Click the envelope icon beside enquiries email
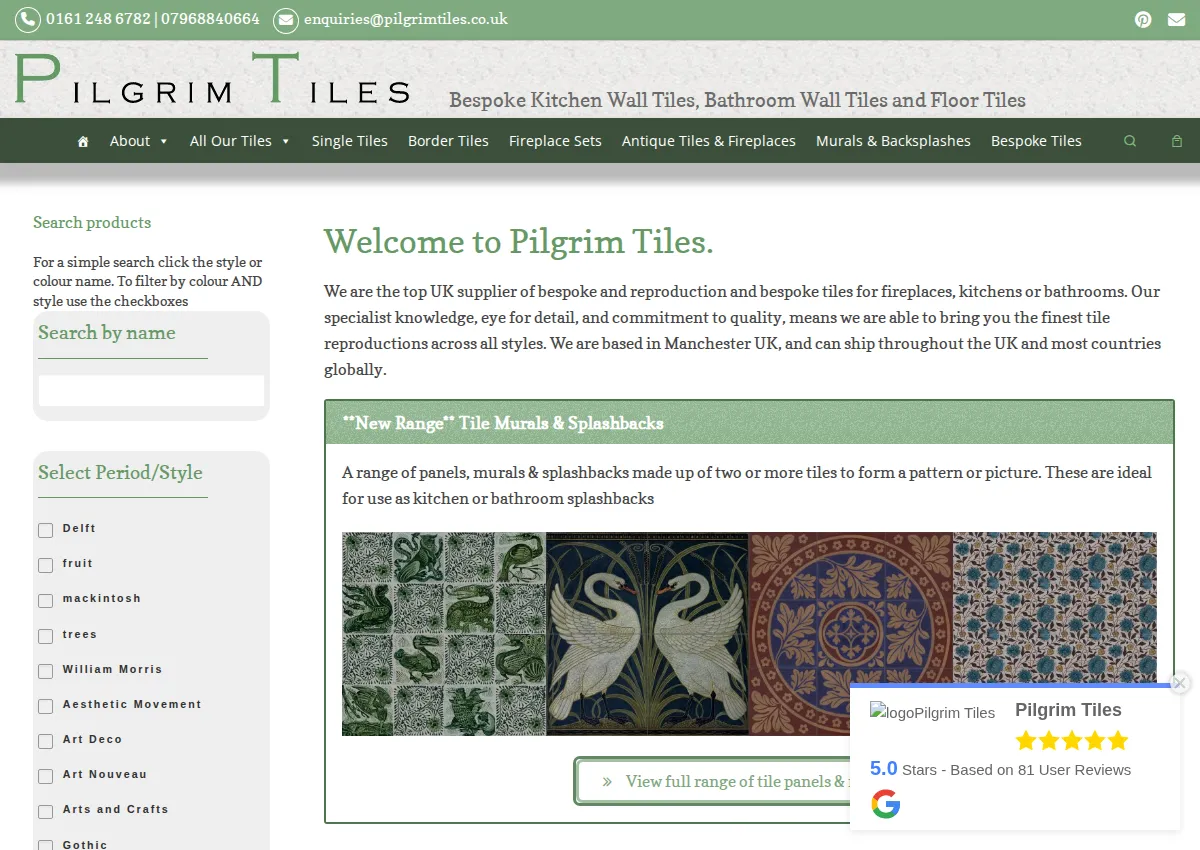The image size is (1200, 850). click(286, 19)
